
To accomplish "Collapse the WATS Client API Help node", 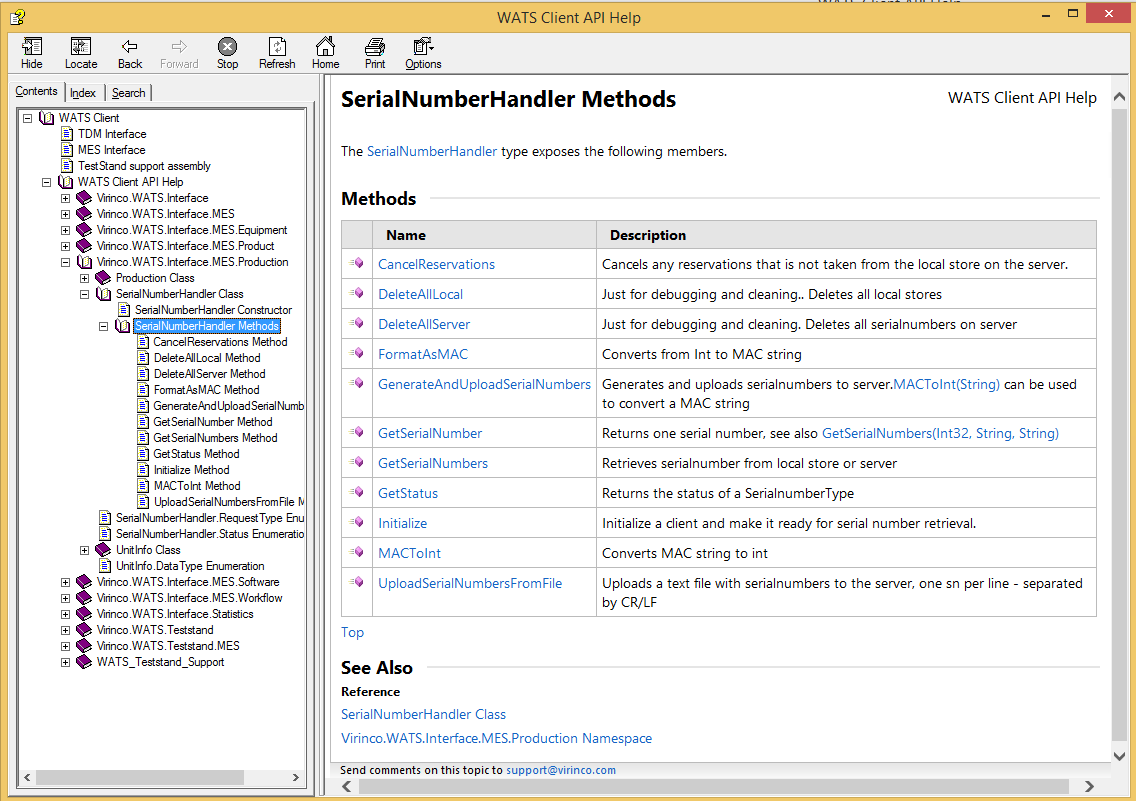I will coord(46,183).
